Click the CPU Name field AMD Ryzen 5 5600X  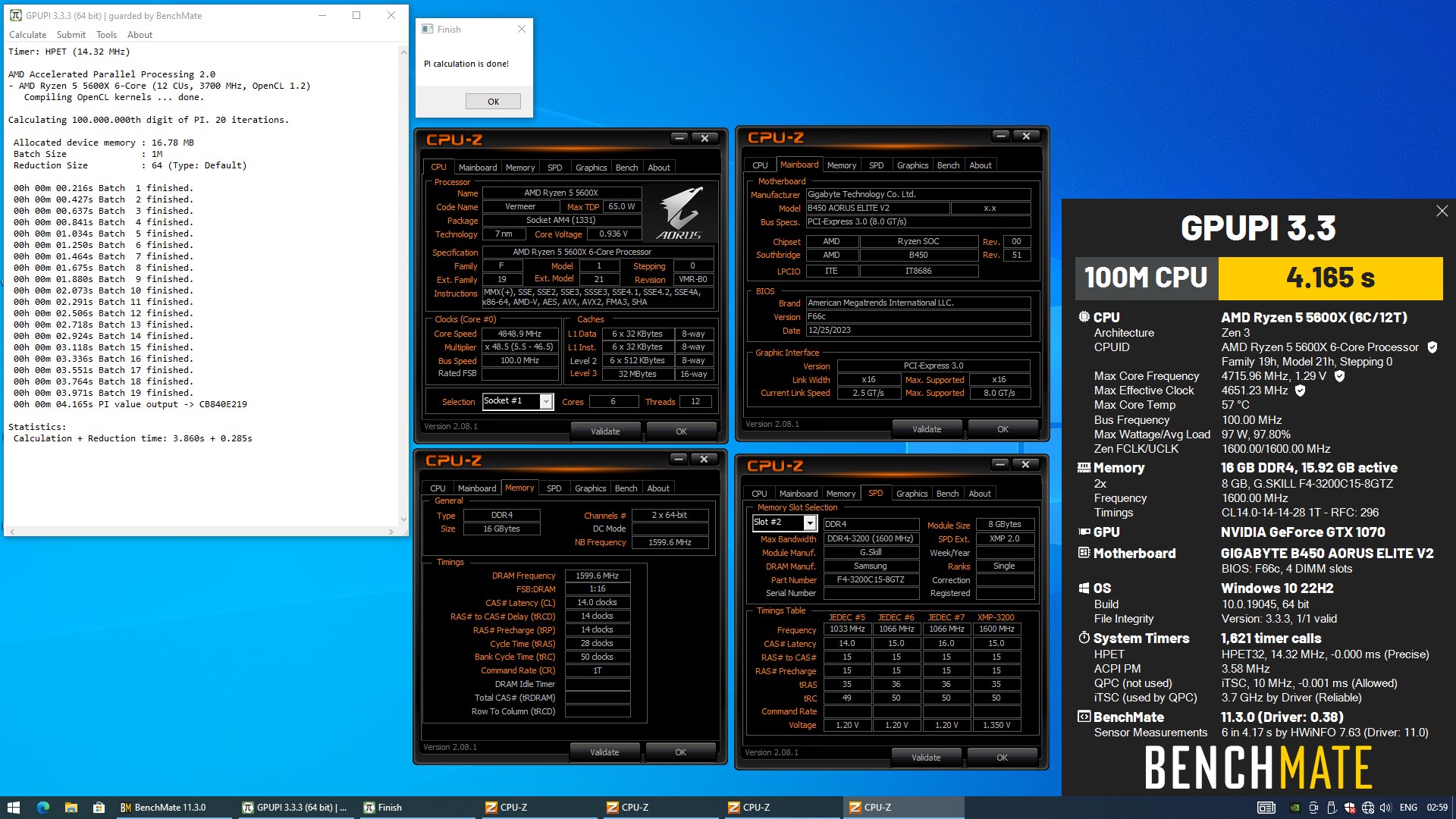click(x=561, y=193)
